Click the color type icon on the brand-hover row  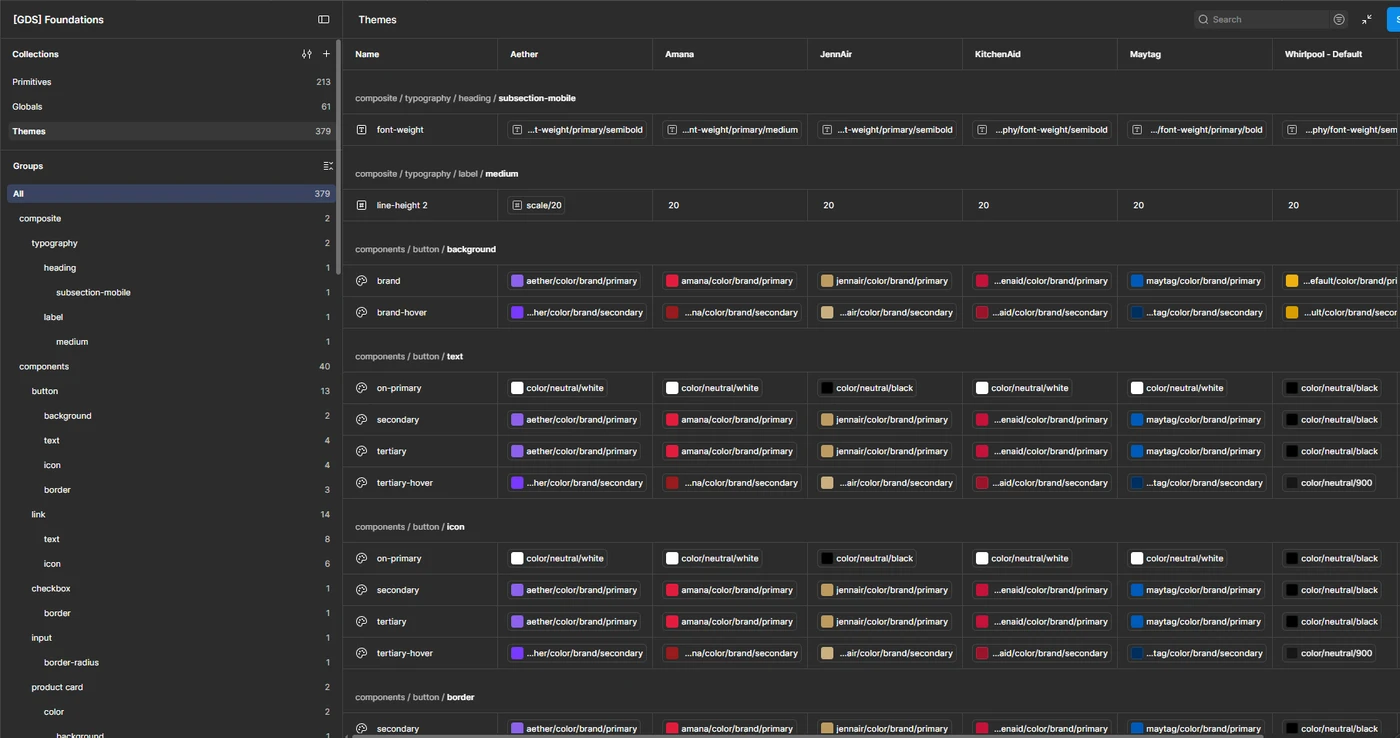pyautogui.click(x=362, y=313)
